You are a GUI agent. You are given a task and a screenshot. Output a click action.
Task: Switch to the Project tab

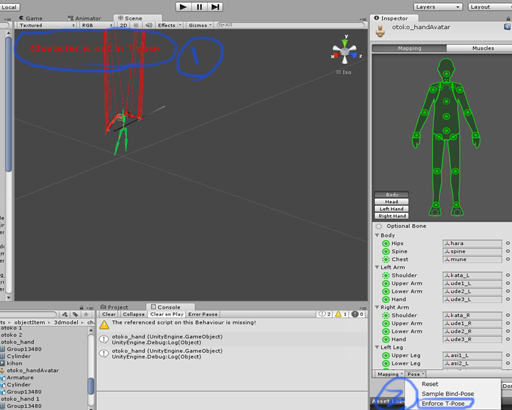point(114,307)
